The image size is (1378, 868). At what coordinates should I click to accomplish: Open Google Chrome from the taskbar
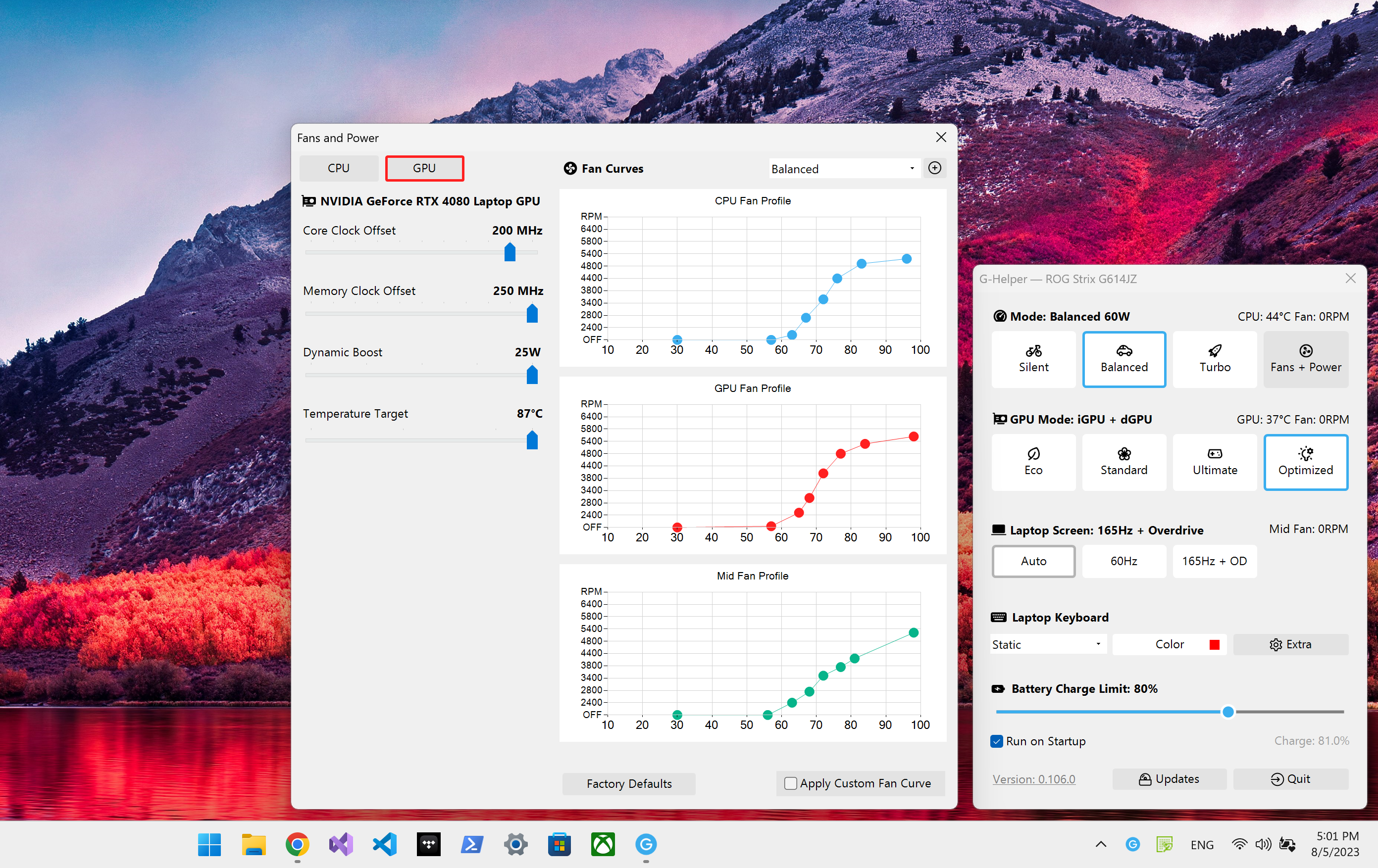[297, 845]
